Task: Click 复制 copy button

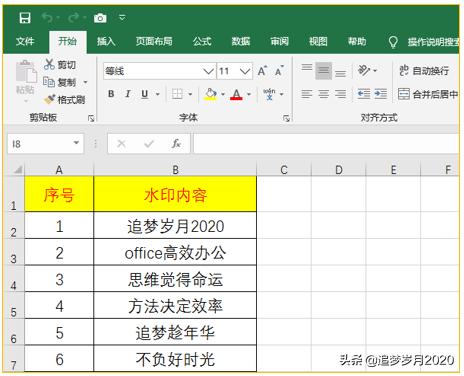Action: 60,82
